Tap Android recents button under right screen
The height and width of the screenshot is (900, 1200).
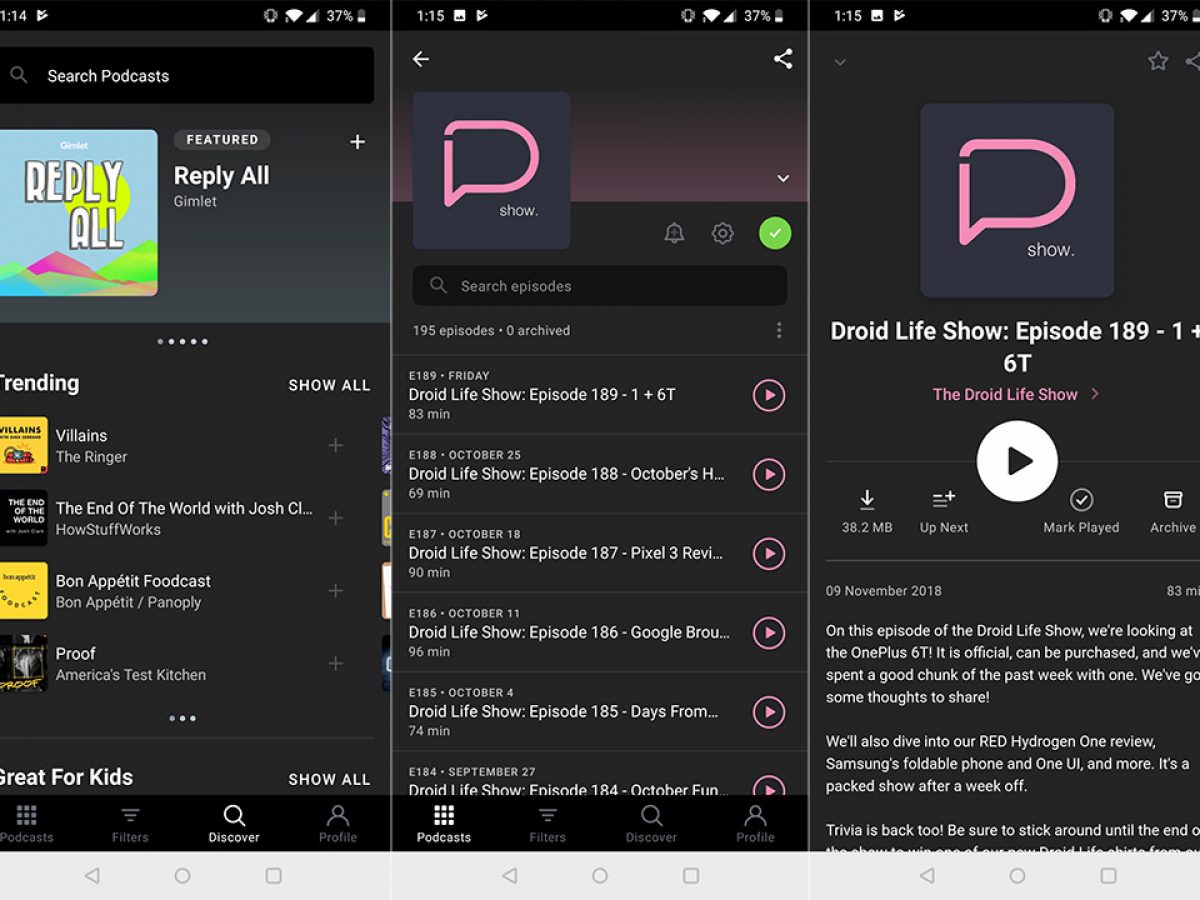1108,875
